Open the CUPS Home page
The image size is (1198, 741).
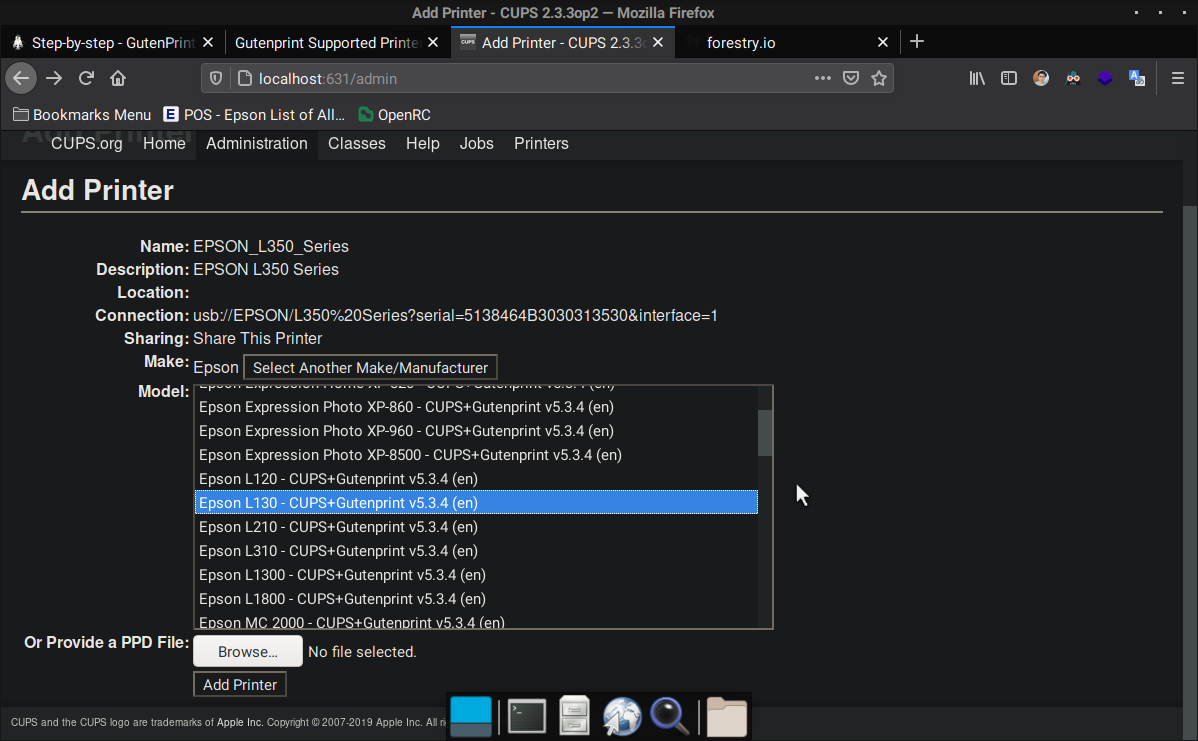pos(164,144)
